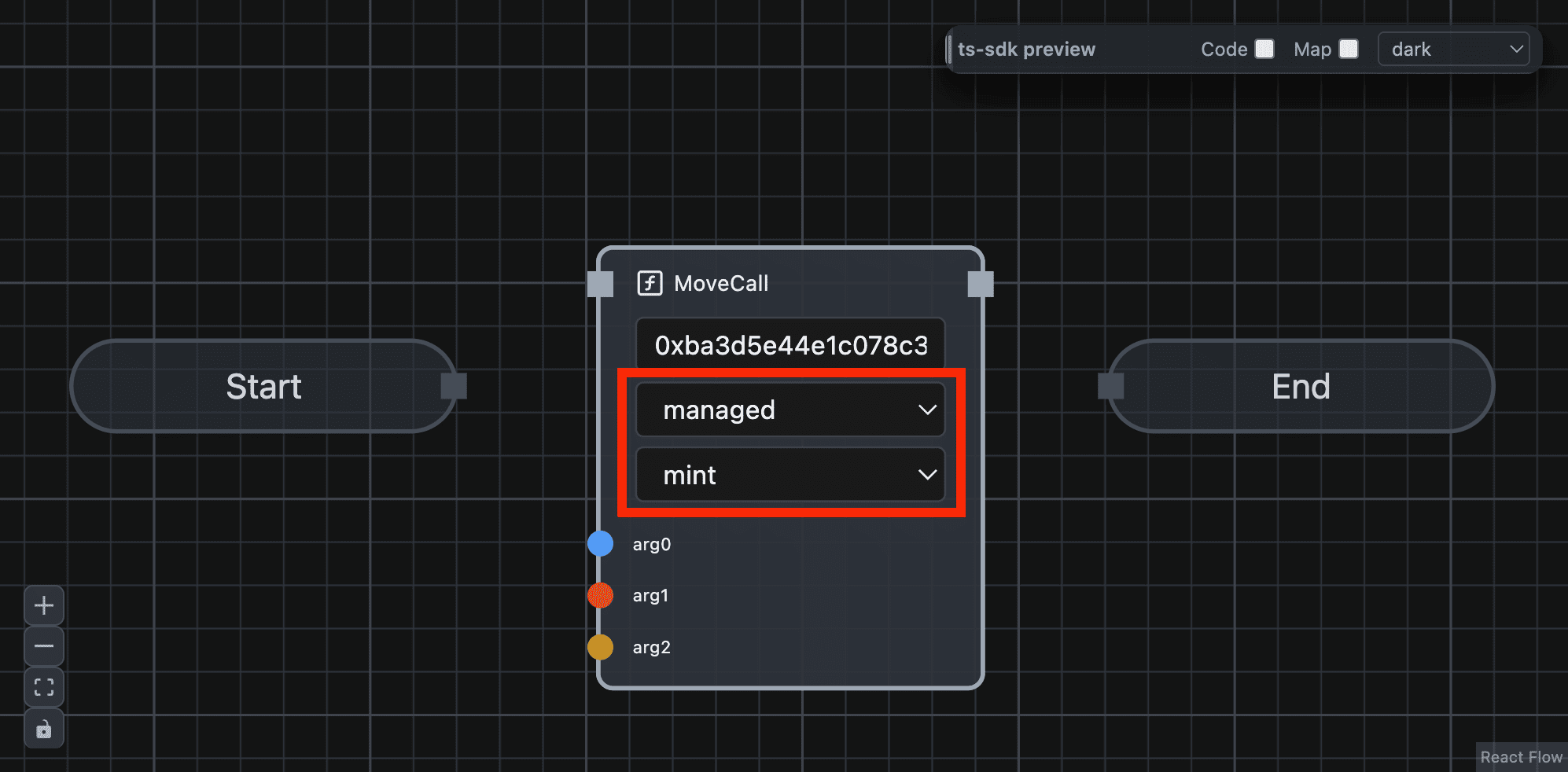Click the 0xba3d5e44e1c078c3 package address field
This screenshot has height=772, width=1568.
point(790,344)
